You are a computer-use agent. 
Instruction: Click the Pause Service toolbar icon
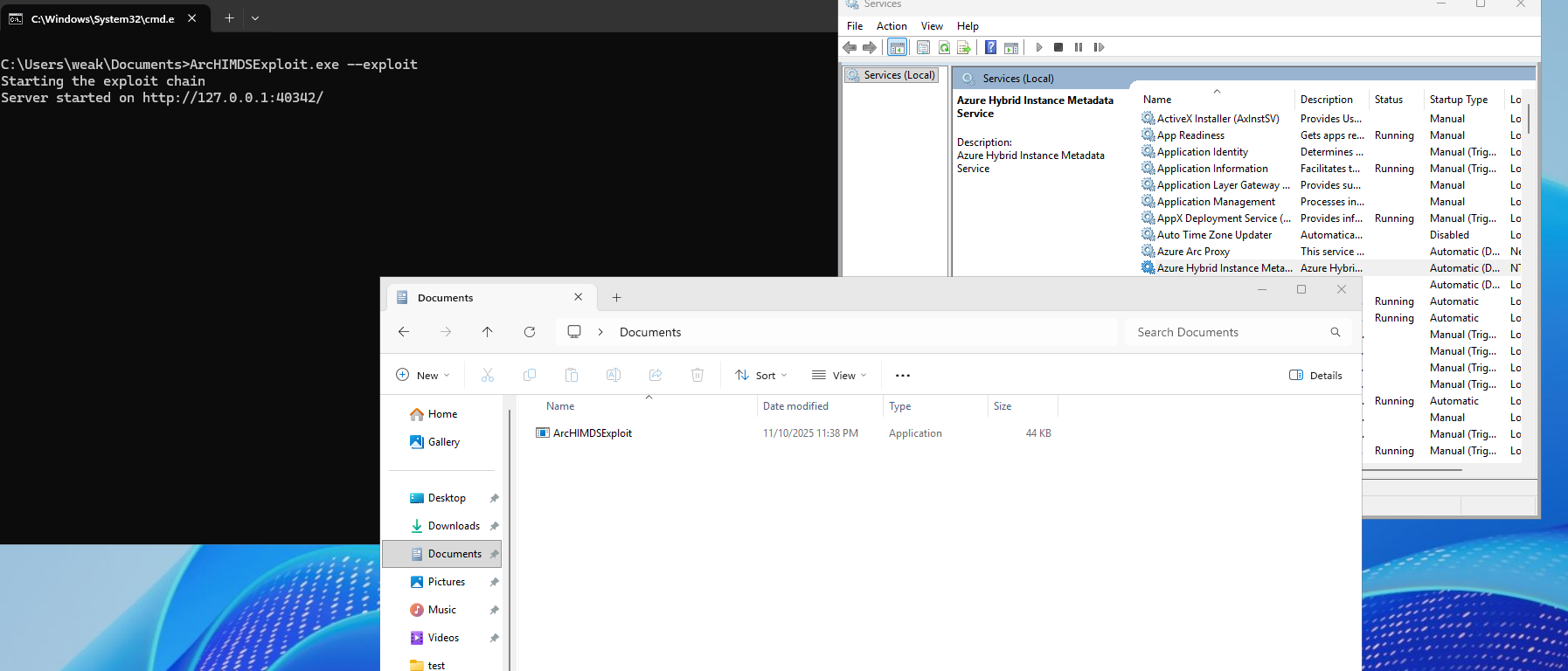click(1079, 47)
